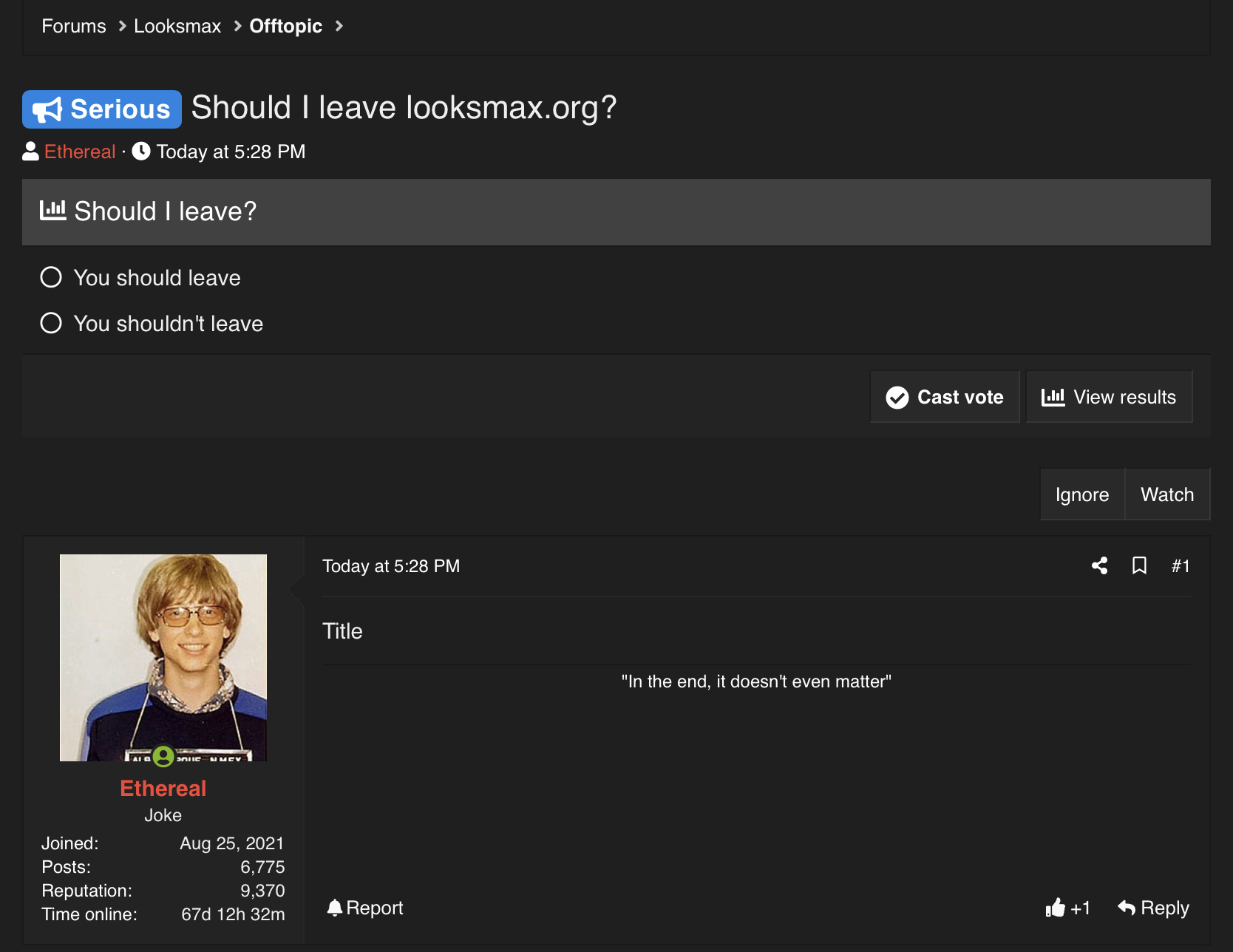Viewport: 1233px width, 952px height.
Task: Click the Serious thread prefix badge
Action: pyautogui.click(x=102, y=109)
